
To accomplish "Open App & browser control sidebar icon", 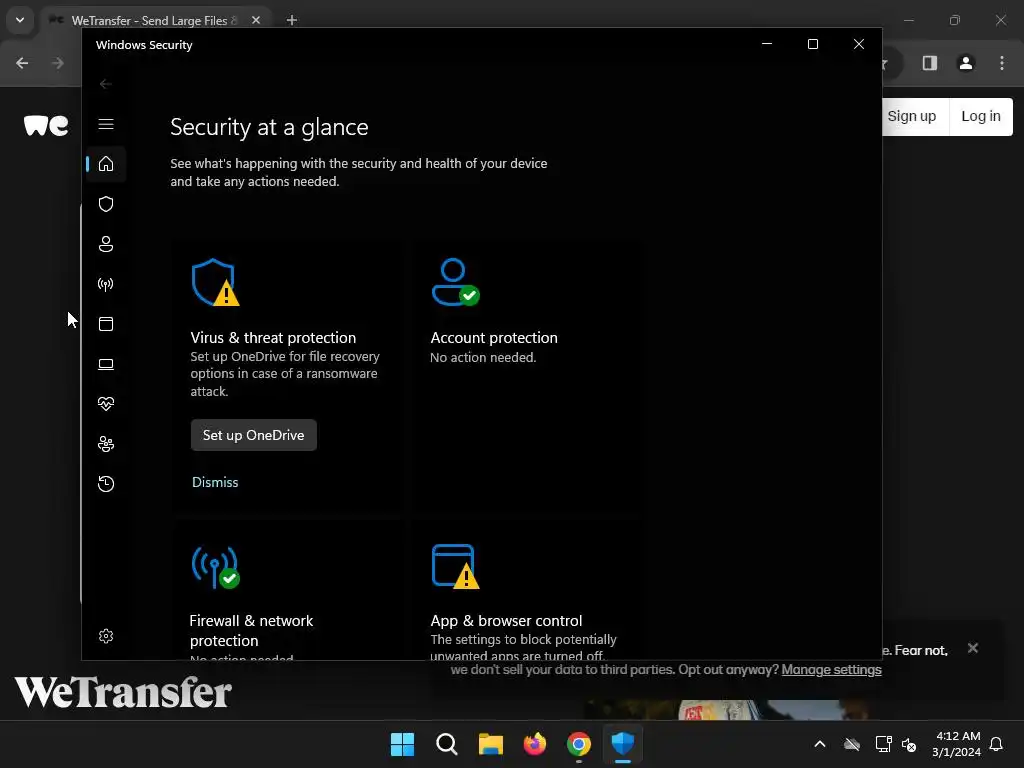I will click(x=106, y=324).
